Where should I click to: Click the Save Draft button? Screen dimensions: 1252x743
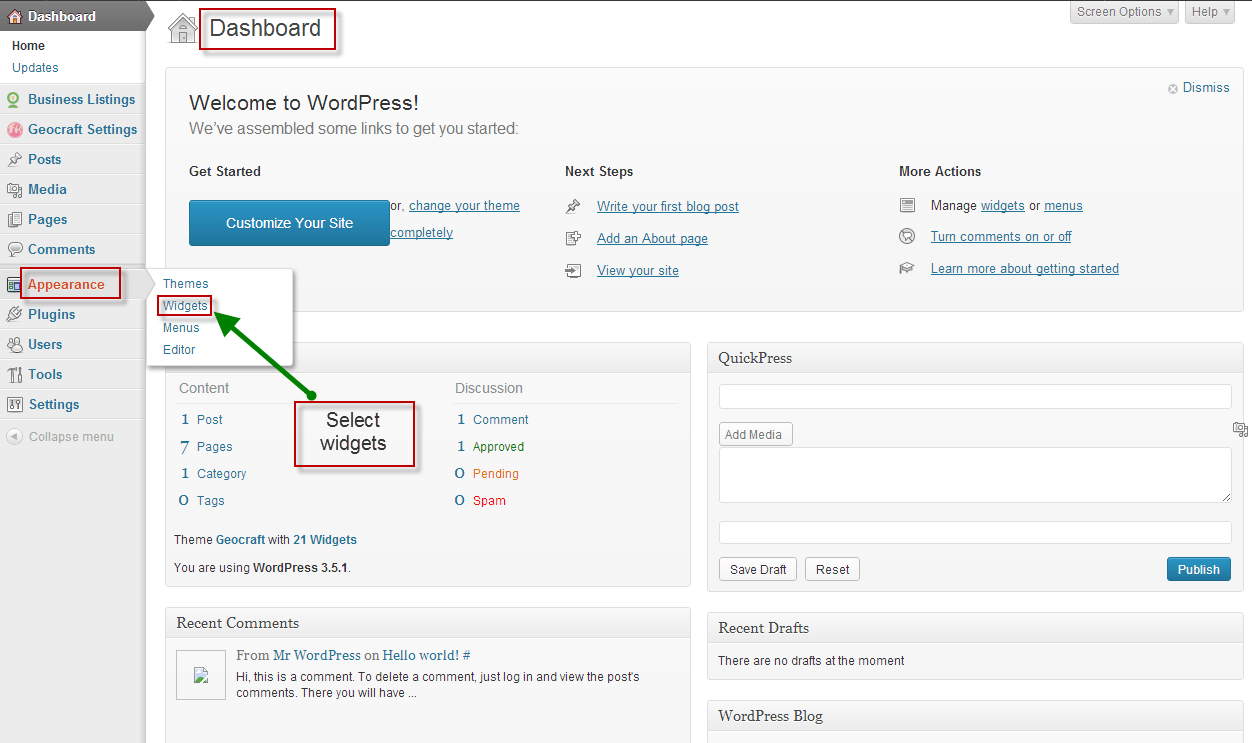758,569
